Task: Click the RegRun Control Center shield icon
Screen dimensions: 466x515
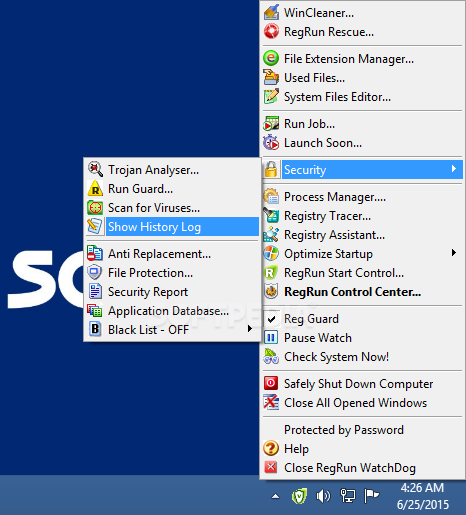Action: (271, 292)
